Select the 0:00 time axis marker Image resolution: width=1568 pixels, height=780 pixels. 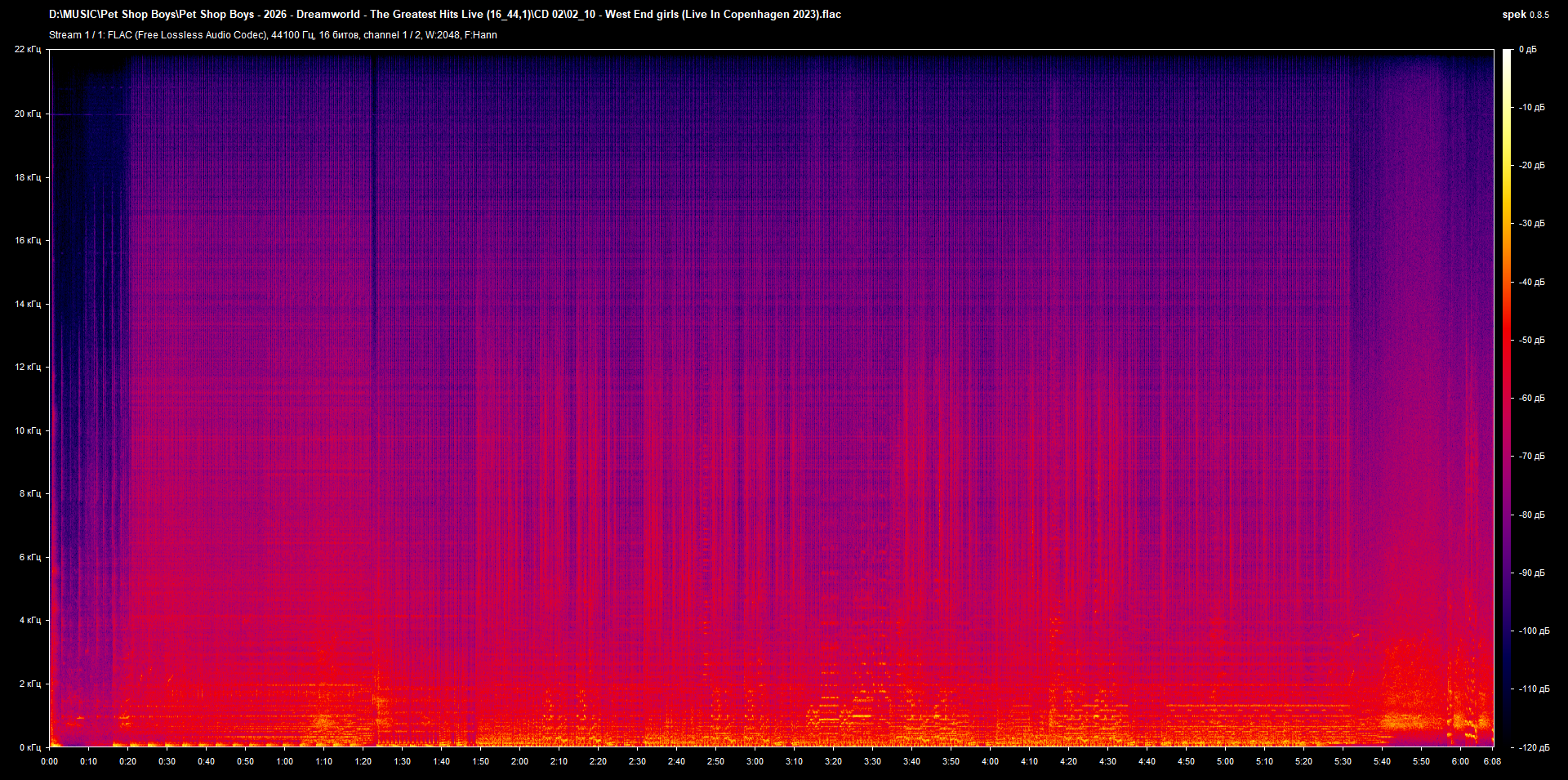(49, 761)
